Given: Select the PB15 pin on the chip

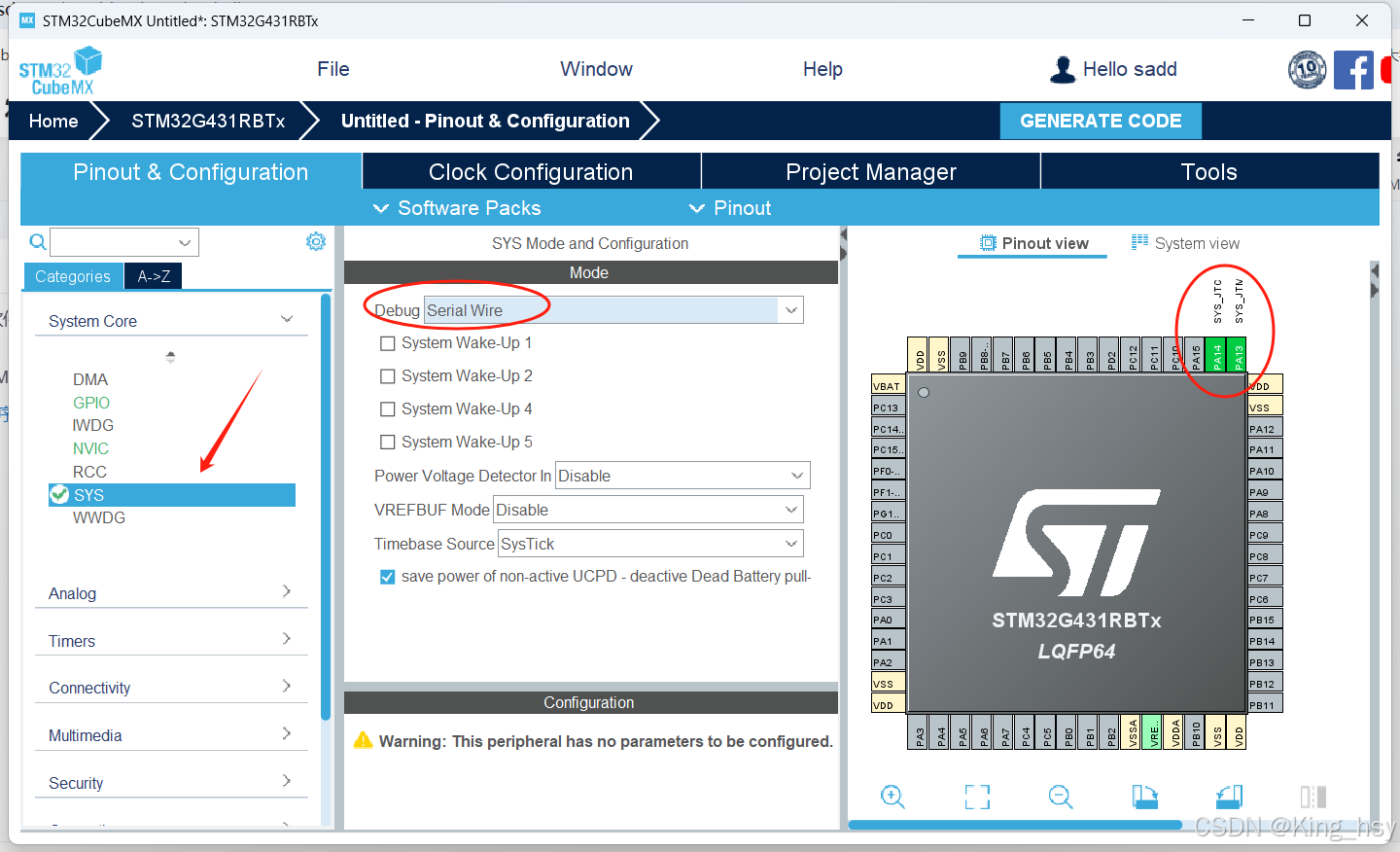Looking at the screenshot, I should click(x=1265, y=619).
